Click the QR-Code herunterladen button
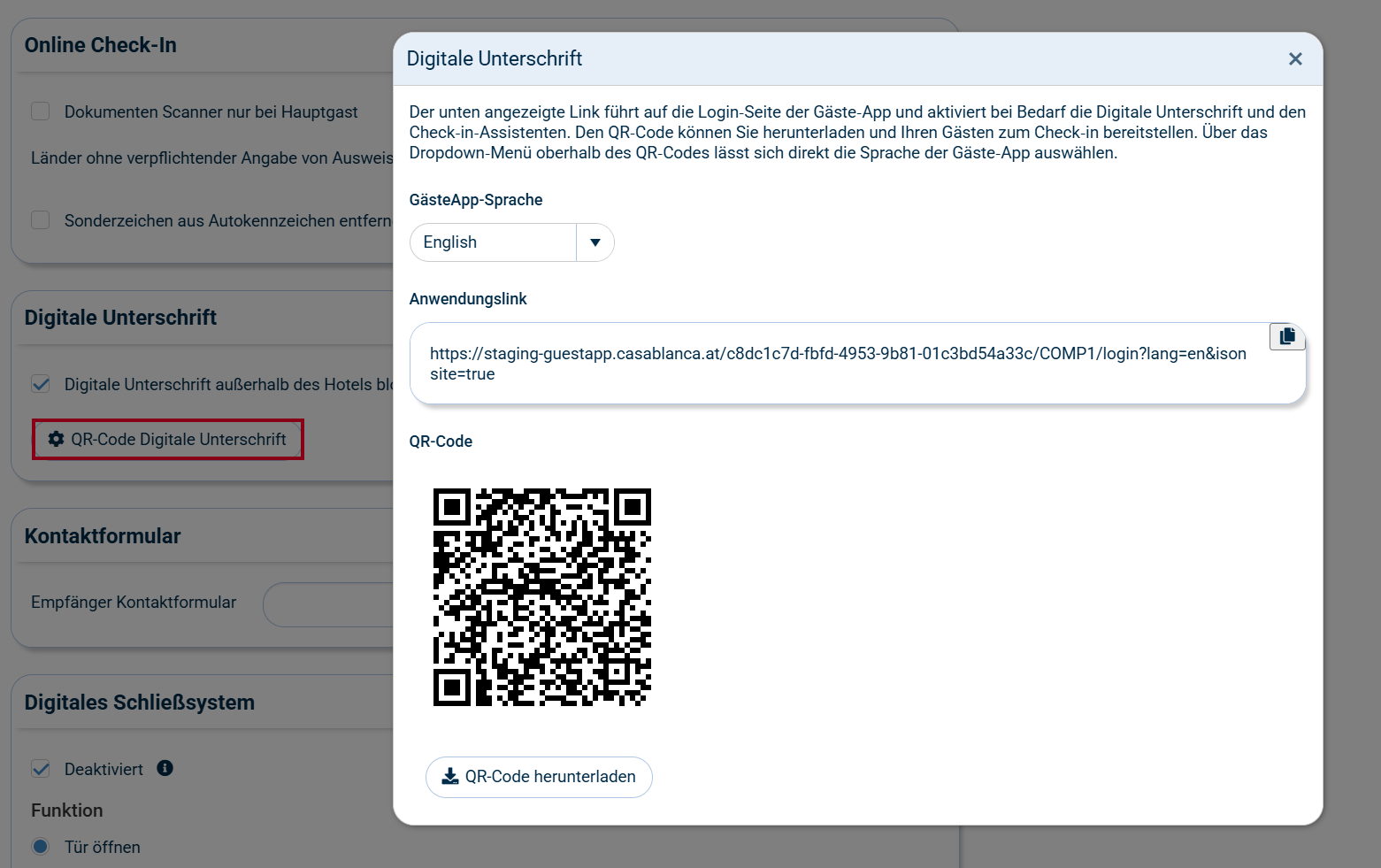The height and width of the screenshot is (868, 1381). click(x=538, y=777)
